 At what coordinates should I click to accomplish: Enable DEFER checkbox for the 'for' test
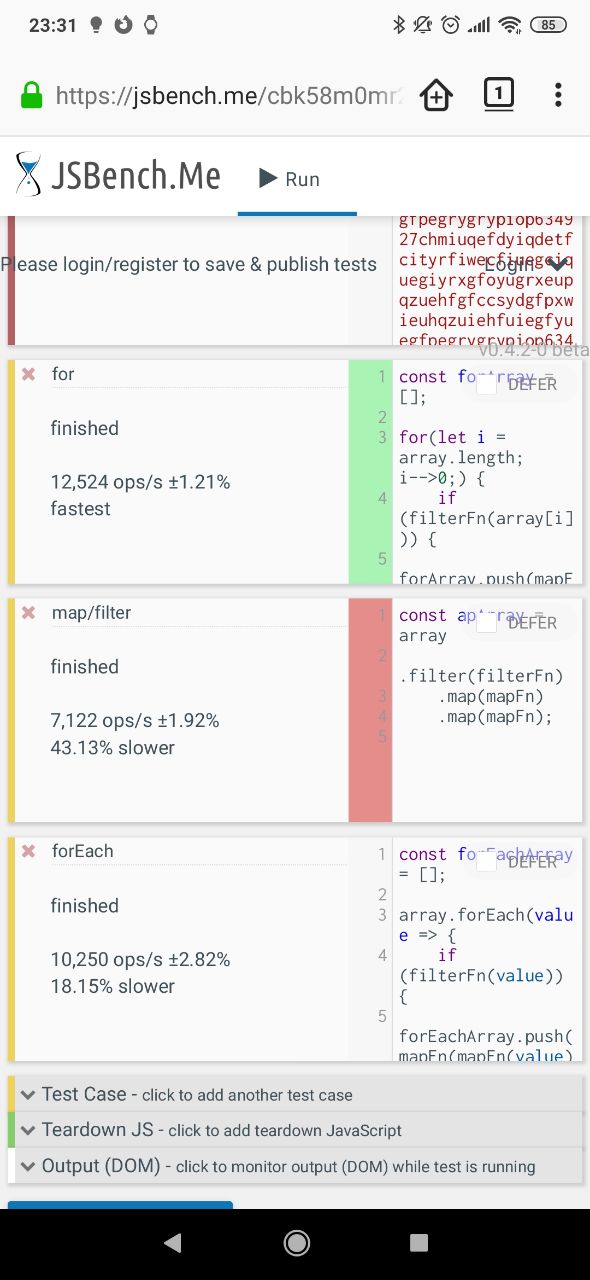click(x=486, y=384)
